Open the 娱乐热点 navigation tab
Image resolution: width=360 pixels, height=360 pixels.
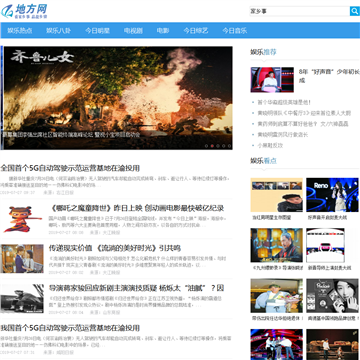(x=20, y=31)
